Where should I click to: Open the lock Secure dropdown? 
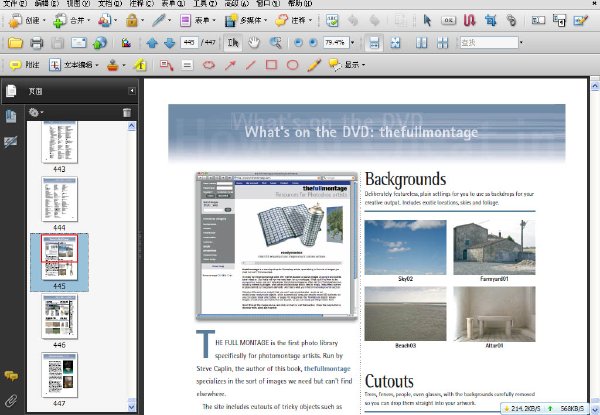pos(135,20)
